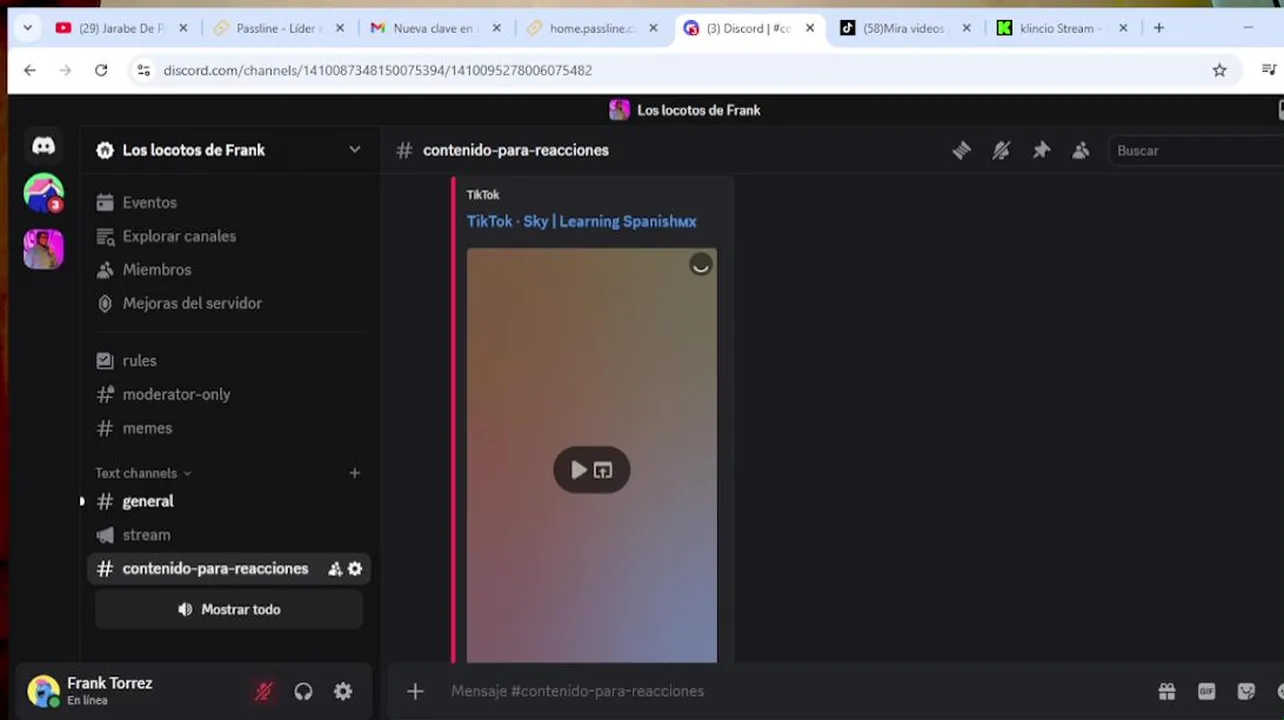Screen dimensions: 1284x720
Task: Play the embedded TikTok video
Action: tap(578, 470)
